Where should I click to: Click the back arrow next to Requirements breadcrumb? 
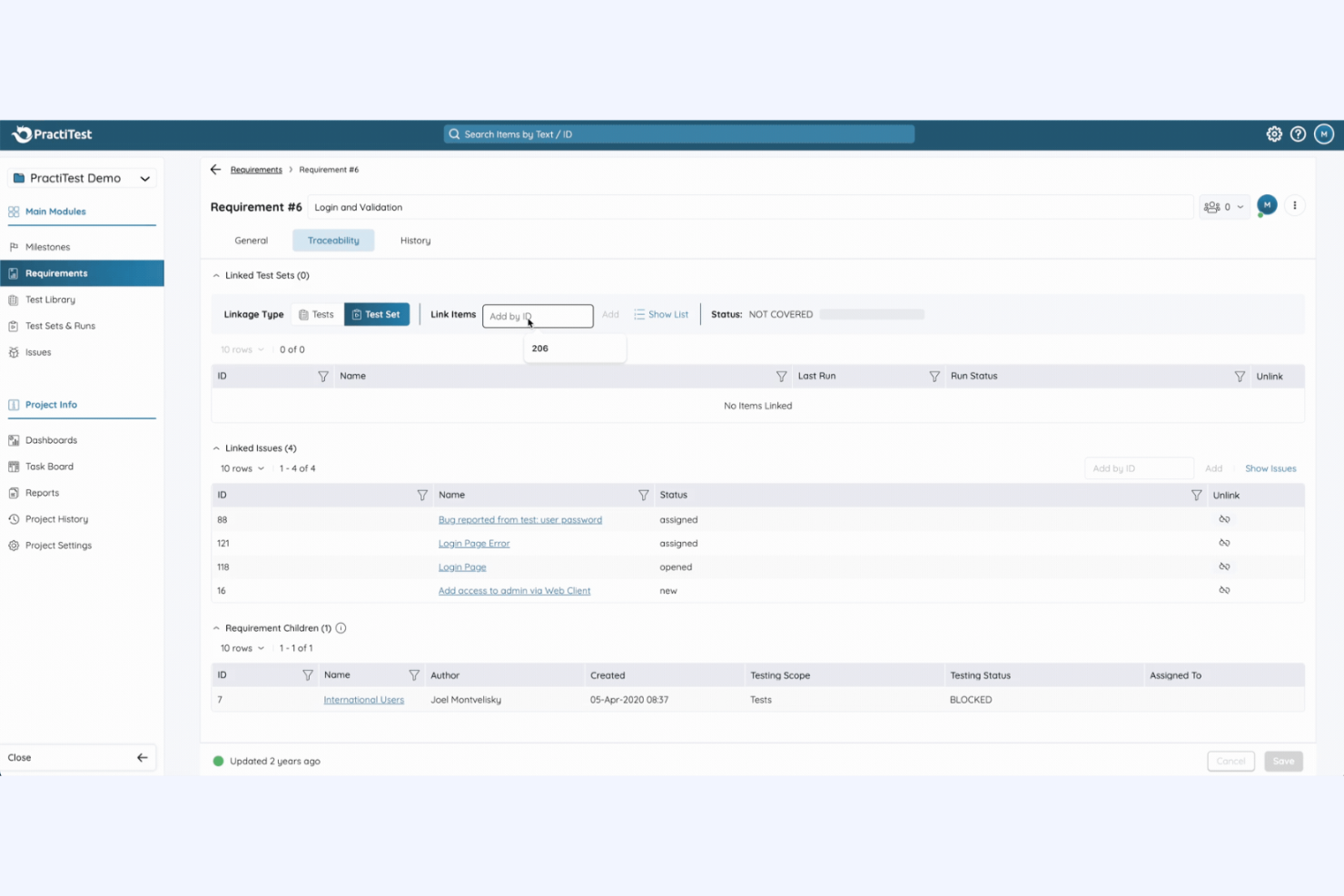point(215,169)
